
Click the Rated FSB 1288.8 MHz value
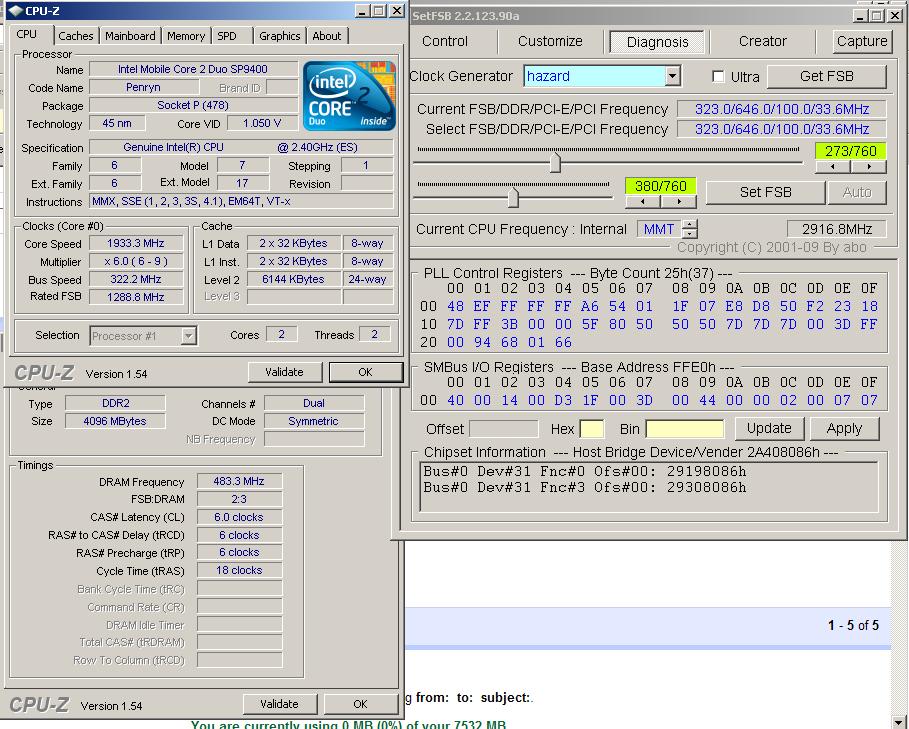tap(136, 297)
